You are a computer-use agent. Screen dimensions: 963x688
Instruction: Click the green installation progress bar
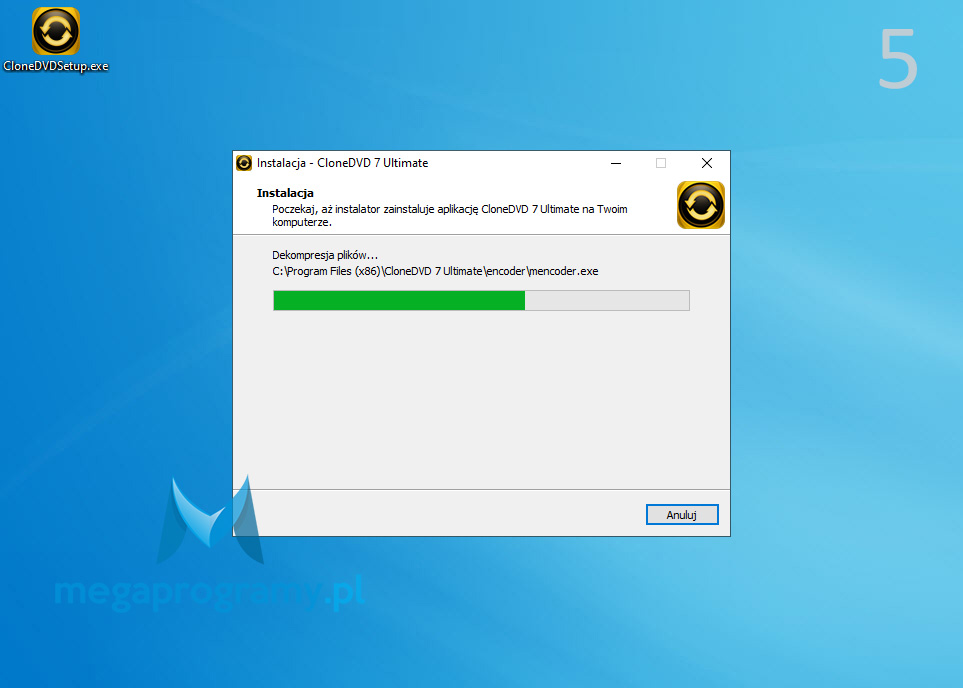(482, 300)
